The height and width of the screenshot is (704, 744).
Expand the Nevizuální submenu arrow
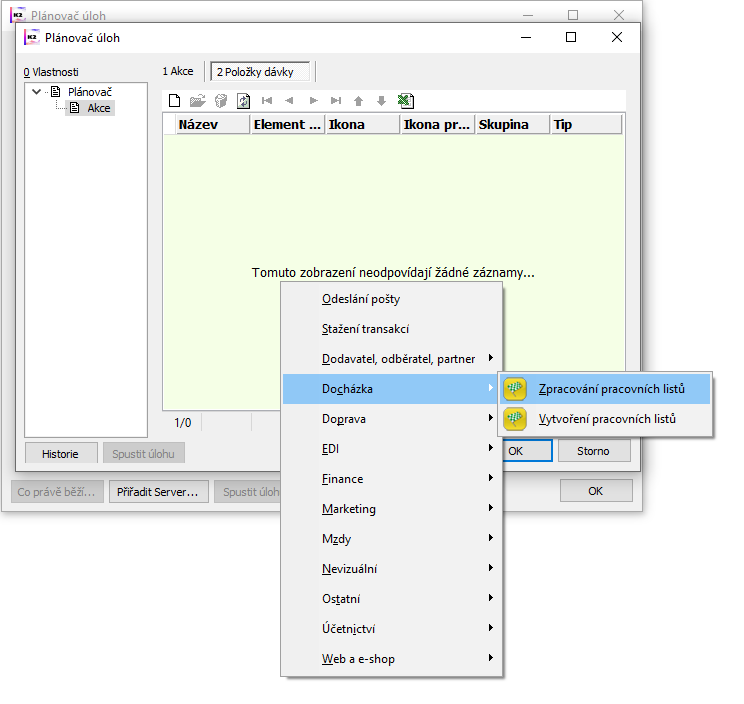491,567
